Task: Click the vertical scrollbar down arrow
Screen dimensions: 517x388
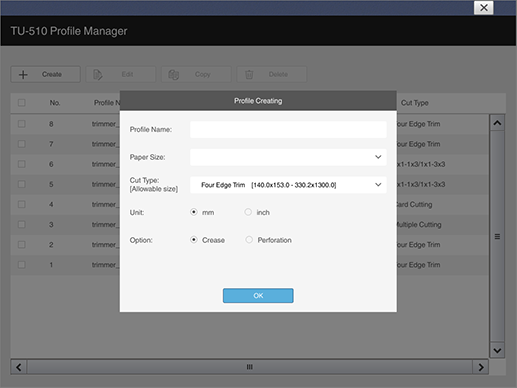Action: (x=497, y=350)
